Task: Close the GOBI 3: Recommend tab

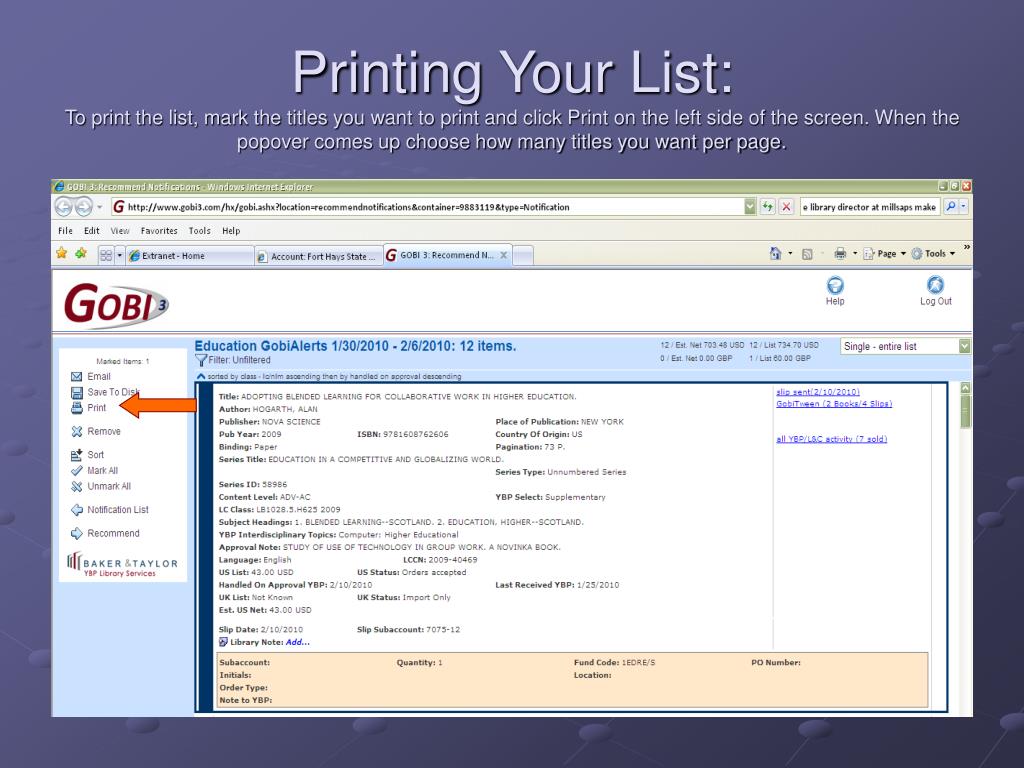Action: point(504,255)
